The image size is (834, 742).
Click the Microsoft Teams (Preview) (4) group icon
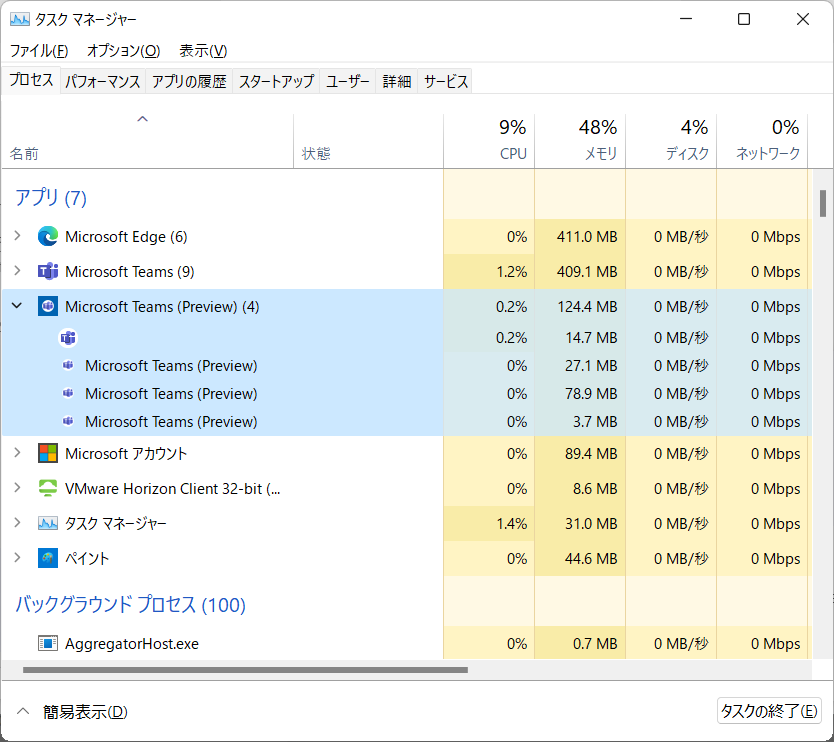[48, 306]
